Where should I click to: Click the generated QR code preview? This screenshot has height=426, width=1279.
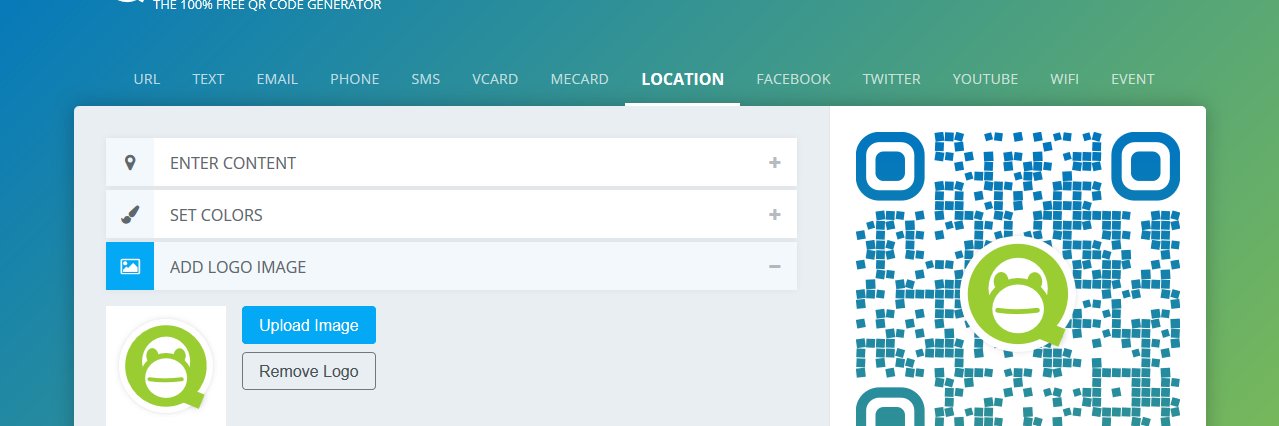[1018, 278]
